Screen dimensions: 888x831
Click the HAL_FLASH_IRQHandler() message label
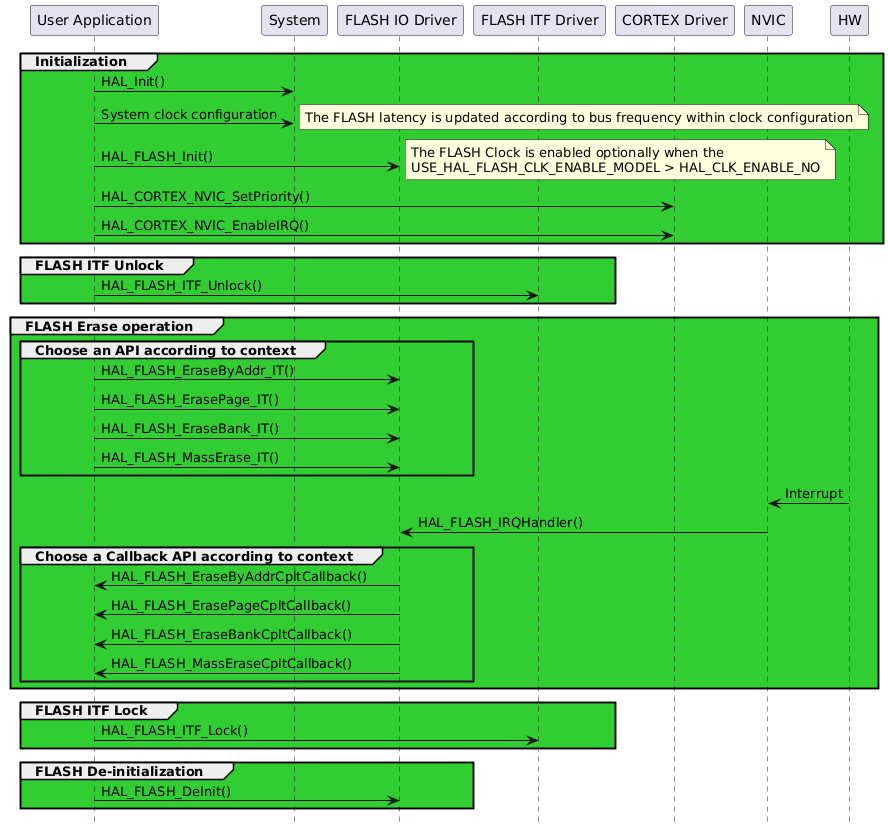pos(502,522)
